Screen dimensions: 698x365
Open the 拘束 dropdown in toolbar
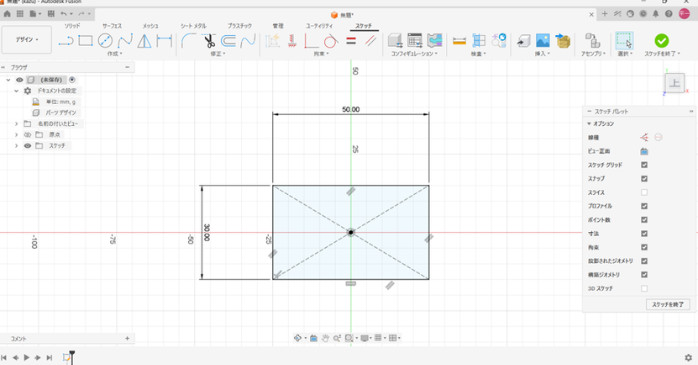point(321,53)
